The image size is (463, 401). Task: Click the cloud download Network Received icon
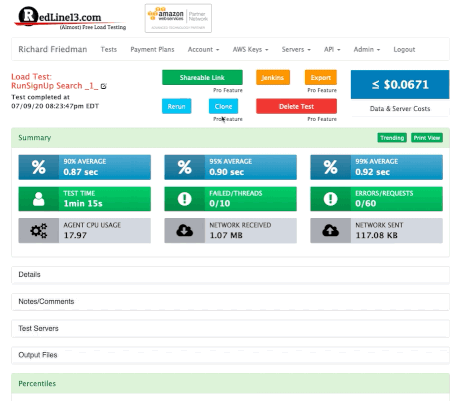(x=185, y=231)
